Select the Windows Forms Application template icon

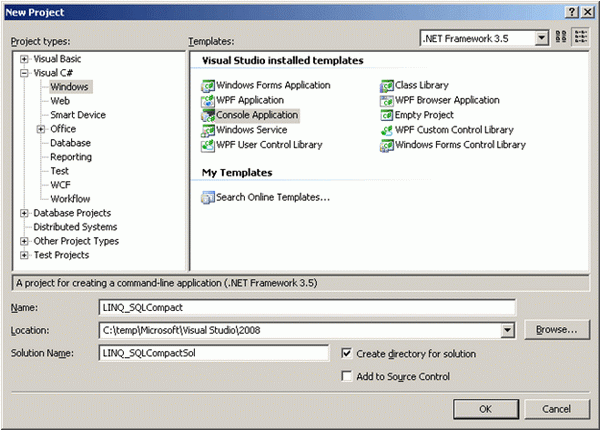coord(208,86)
